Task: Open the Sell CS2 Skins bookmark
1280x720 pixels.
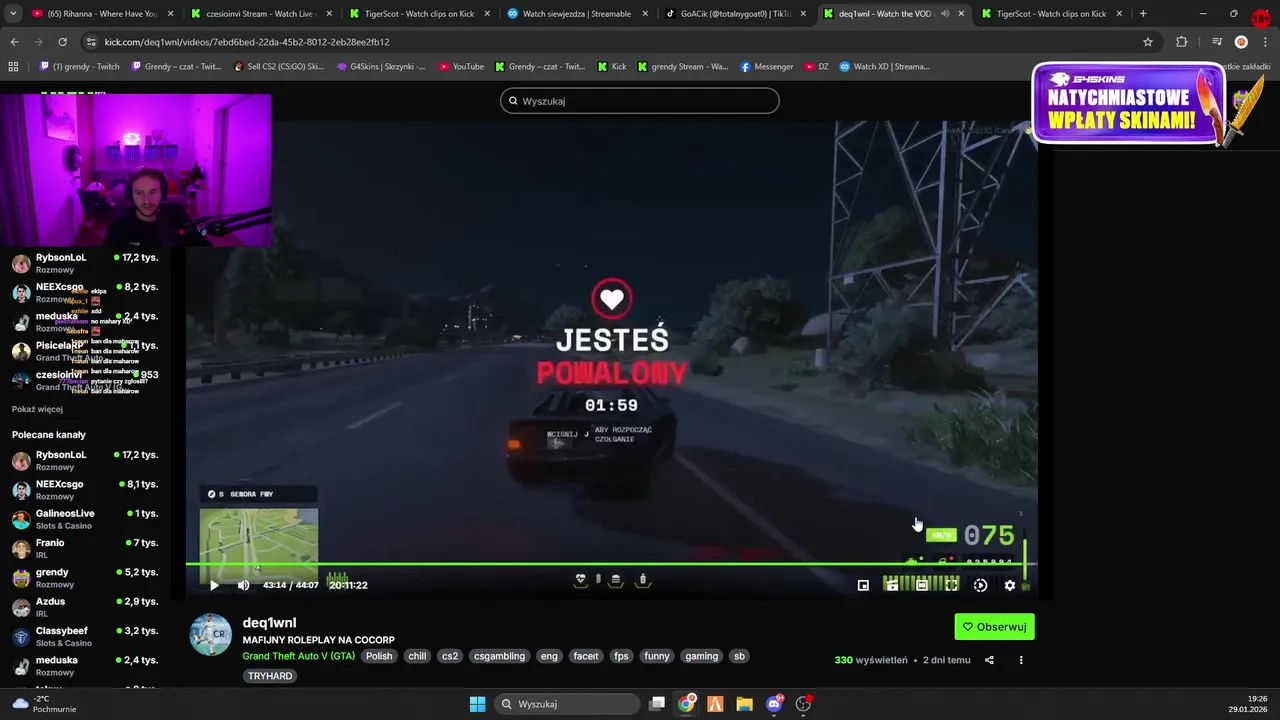Action: click(x=278, y=67)
